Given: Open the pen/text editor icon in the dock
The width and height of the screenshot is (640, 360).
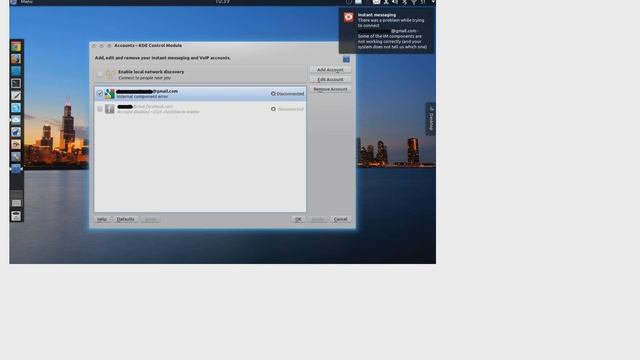Looking at the screenshot, I should pos(16,96).
